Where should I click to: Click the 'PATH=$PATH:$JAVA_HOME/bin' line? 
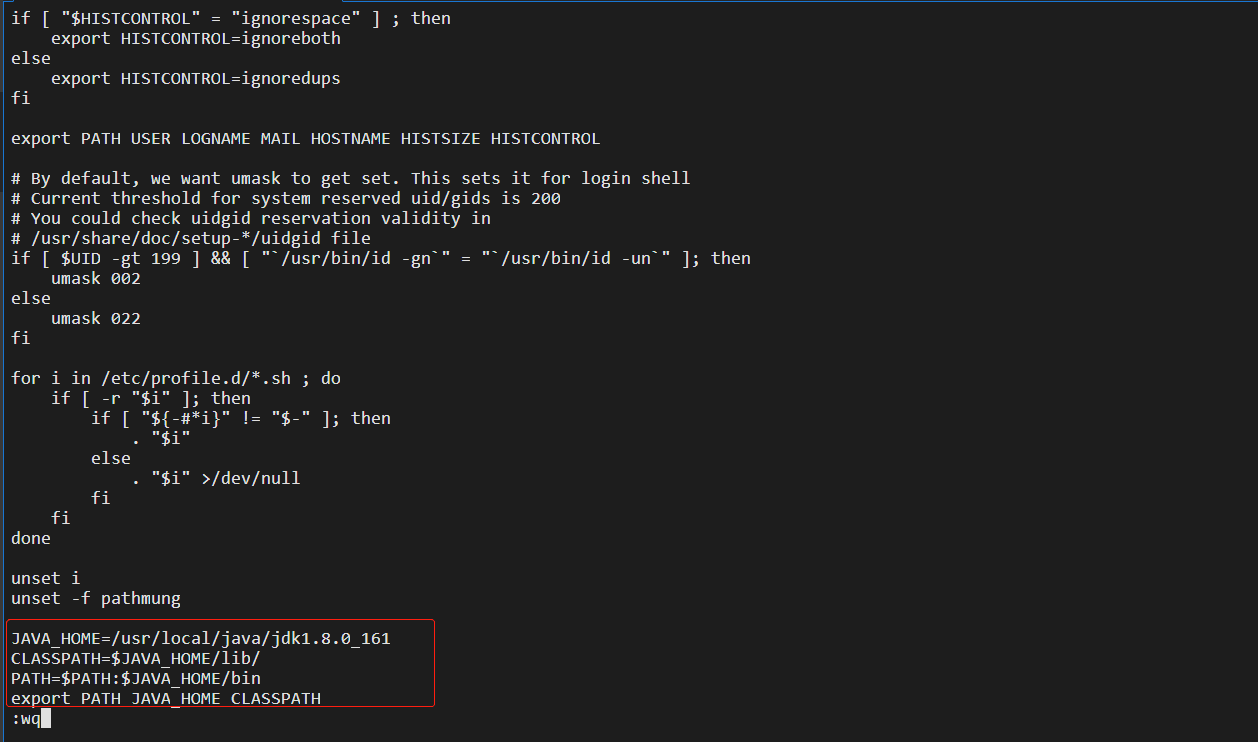(x=136, y=678)
